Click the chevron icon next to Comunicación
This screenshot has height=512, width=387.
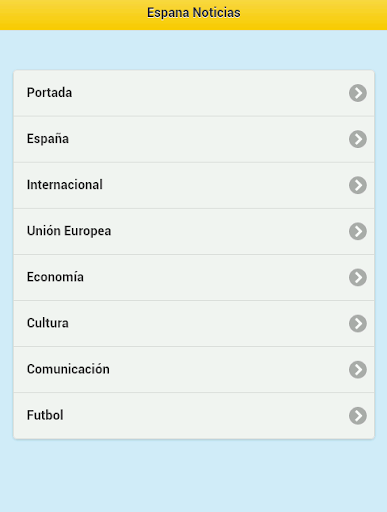(x=358, y=369)
